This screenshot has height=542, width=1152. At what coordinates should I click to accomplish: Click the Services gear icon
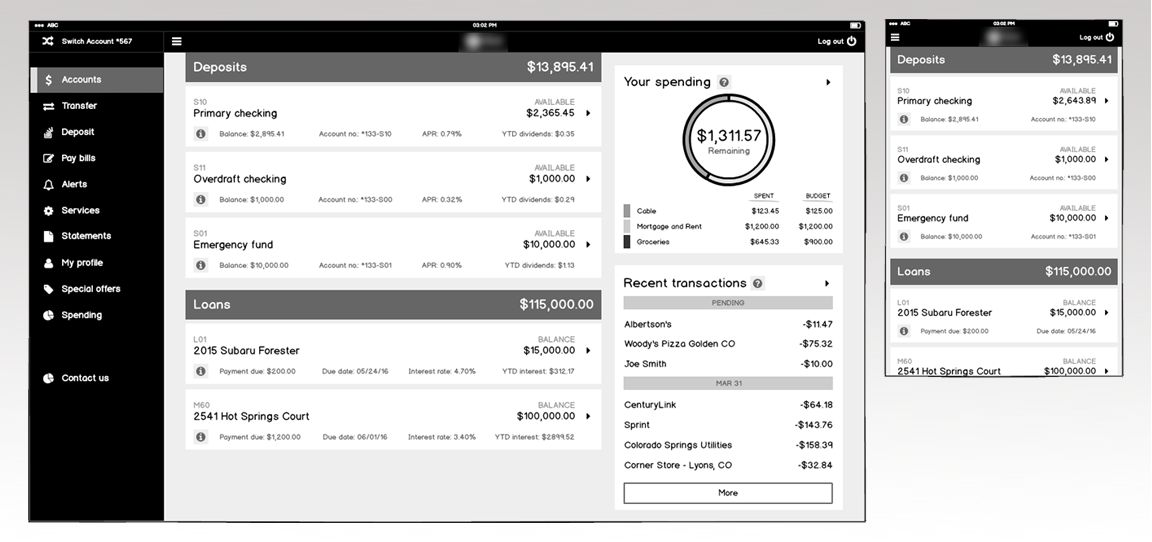point(48,211)
